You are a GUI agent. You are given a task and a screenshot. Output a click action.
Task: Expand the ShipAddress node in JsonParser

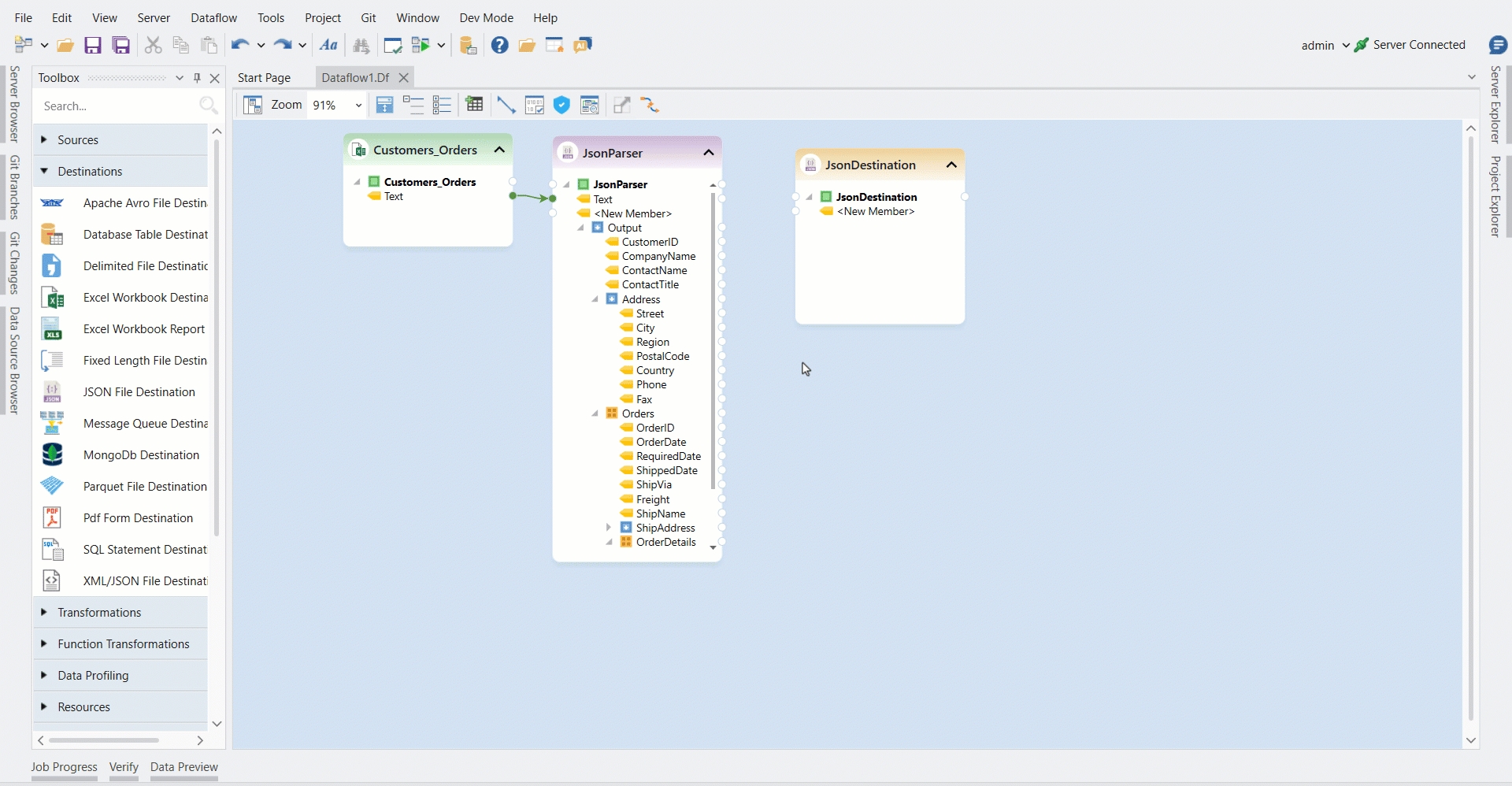tap(609, 528)
